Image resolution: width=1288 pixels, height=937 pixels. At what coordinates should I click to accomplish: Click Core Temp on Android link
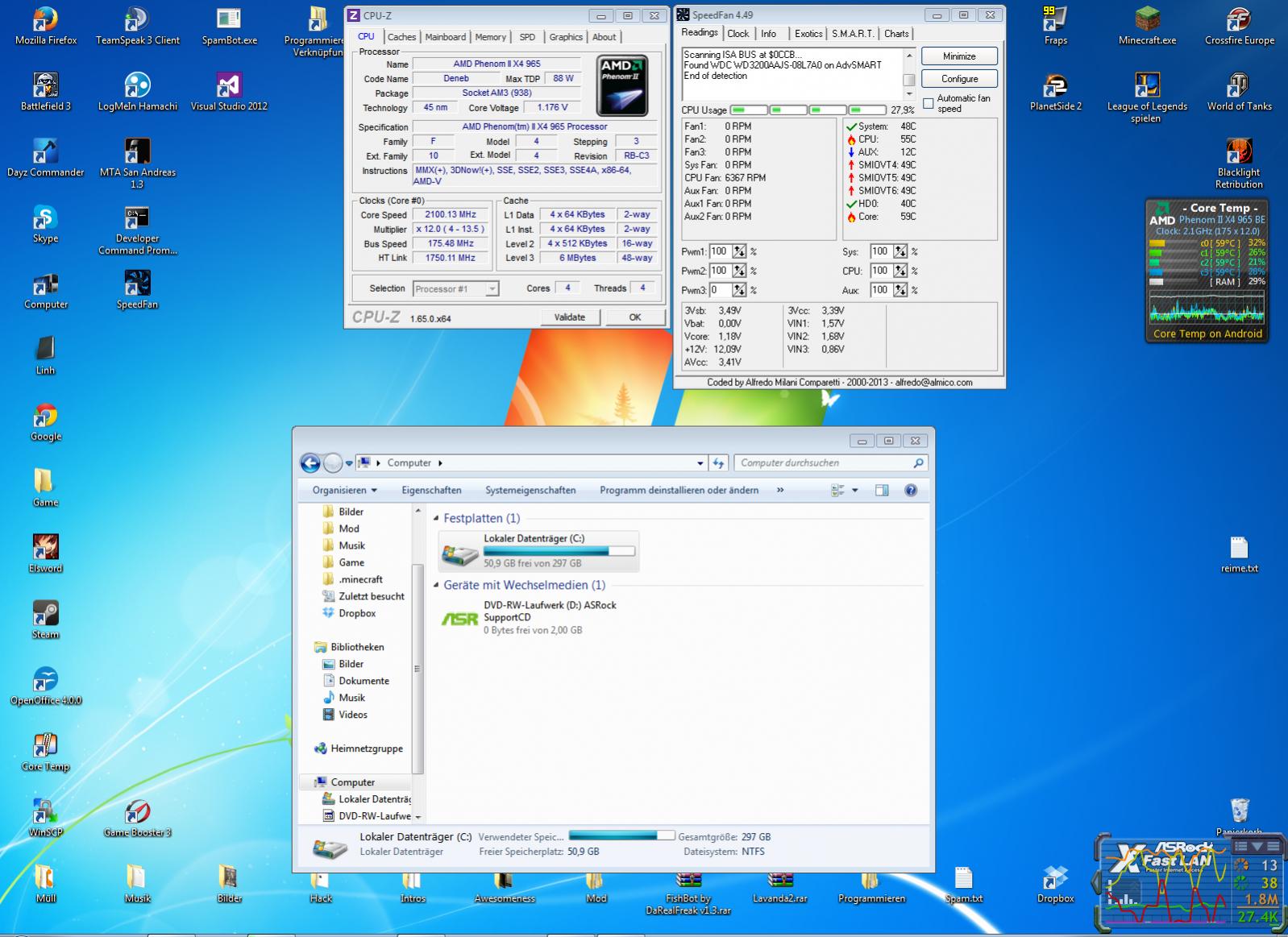click(x=1207, y=334)
